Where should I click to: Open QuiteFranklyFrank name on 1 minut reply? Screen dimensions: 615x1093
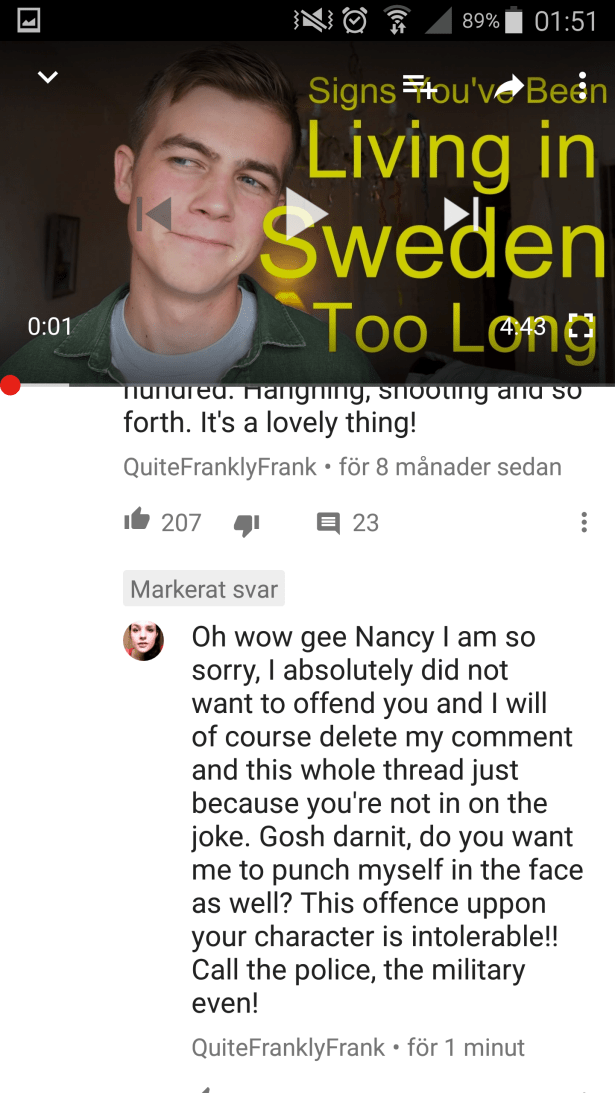288,1046
